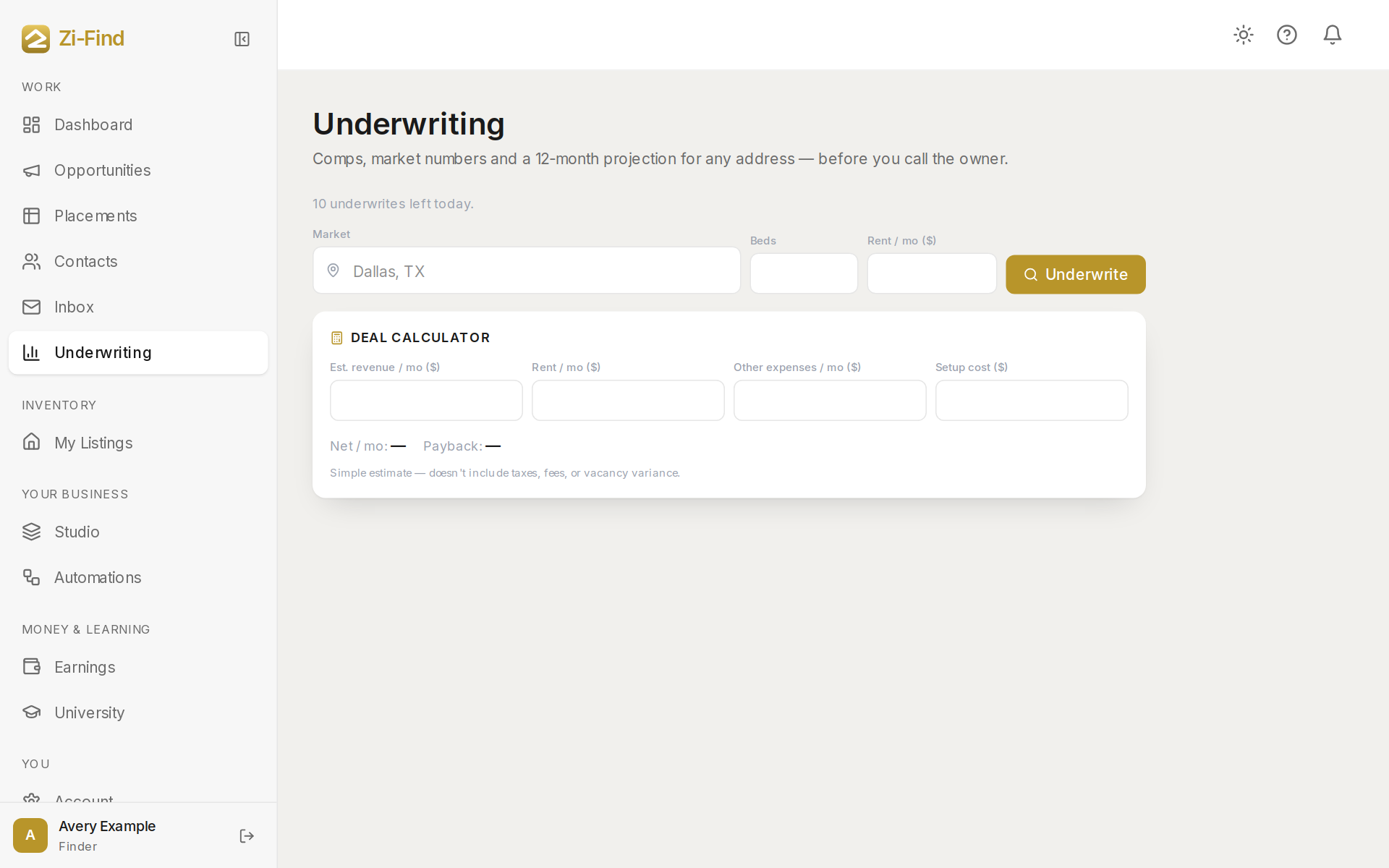1389x868 pixels.
Task: Click the map pin icon in Market field
Action: [x=334, y=271]
